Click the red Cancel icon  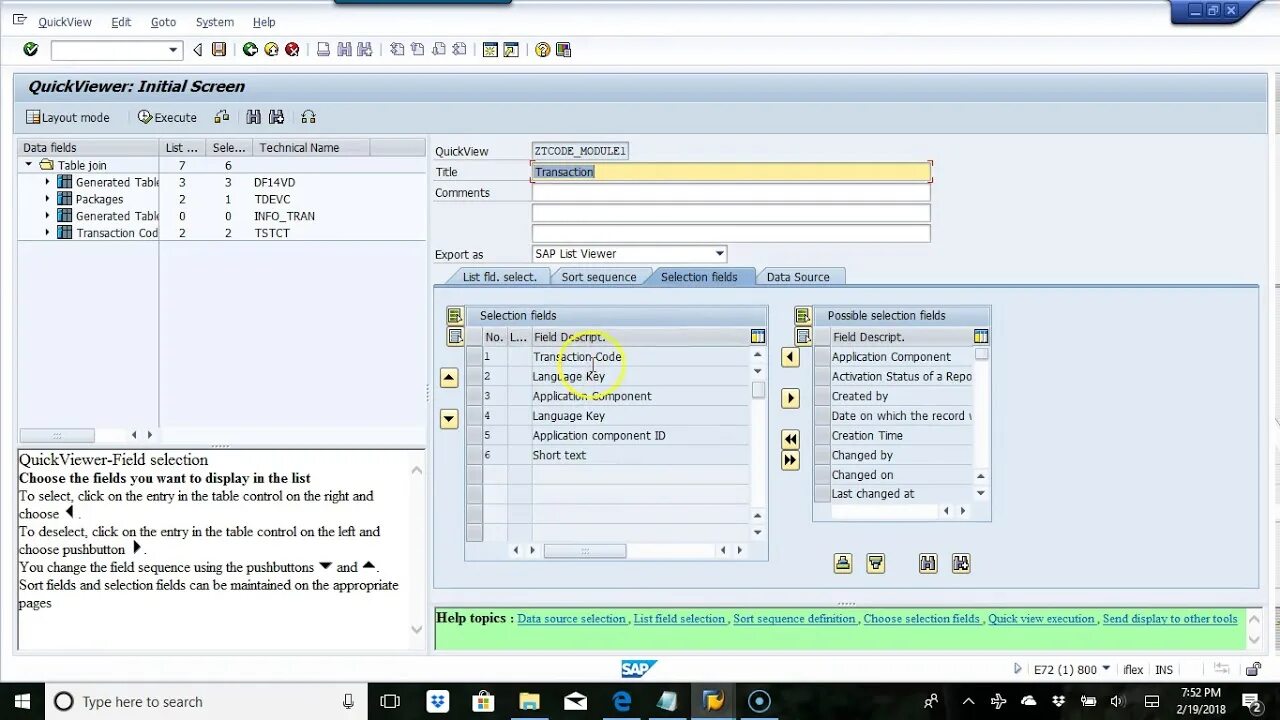292,49
